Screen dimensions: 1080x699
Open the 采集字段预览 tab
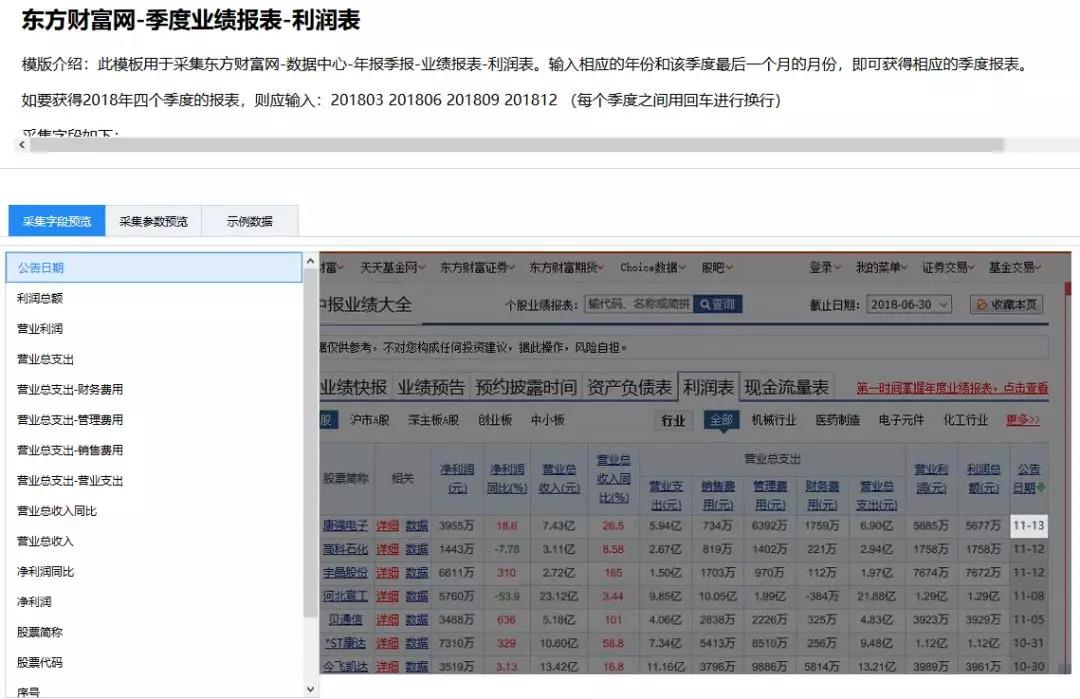coord(56,221)
